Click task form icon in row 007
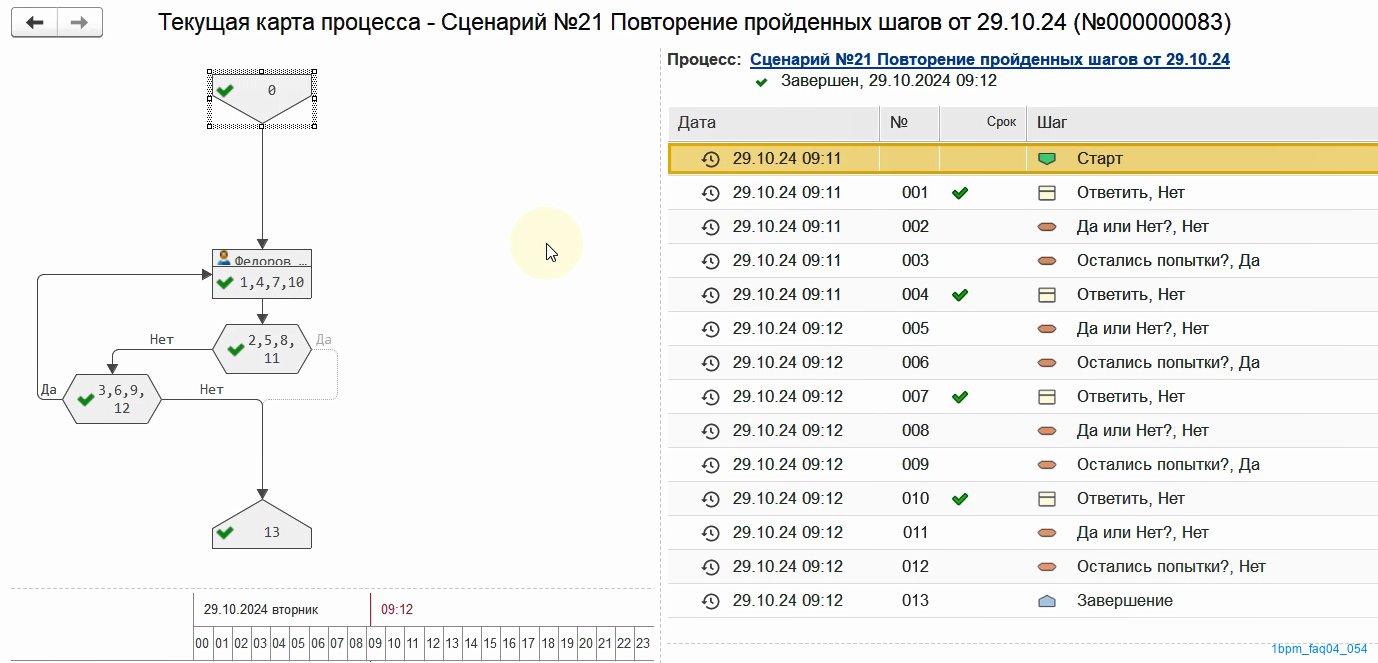This screenshot has height=663, width=1378. [1047, 397]
